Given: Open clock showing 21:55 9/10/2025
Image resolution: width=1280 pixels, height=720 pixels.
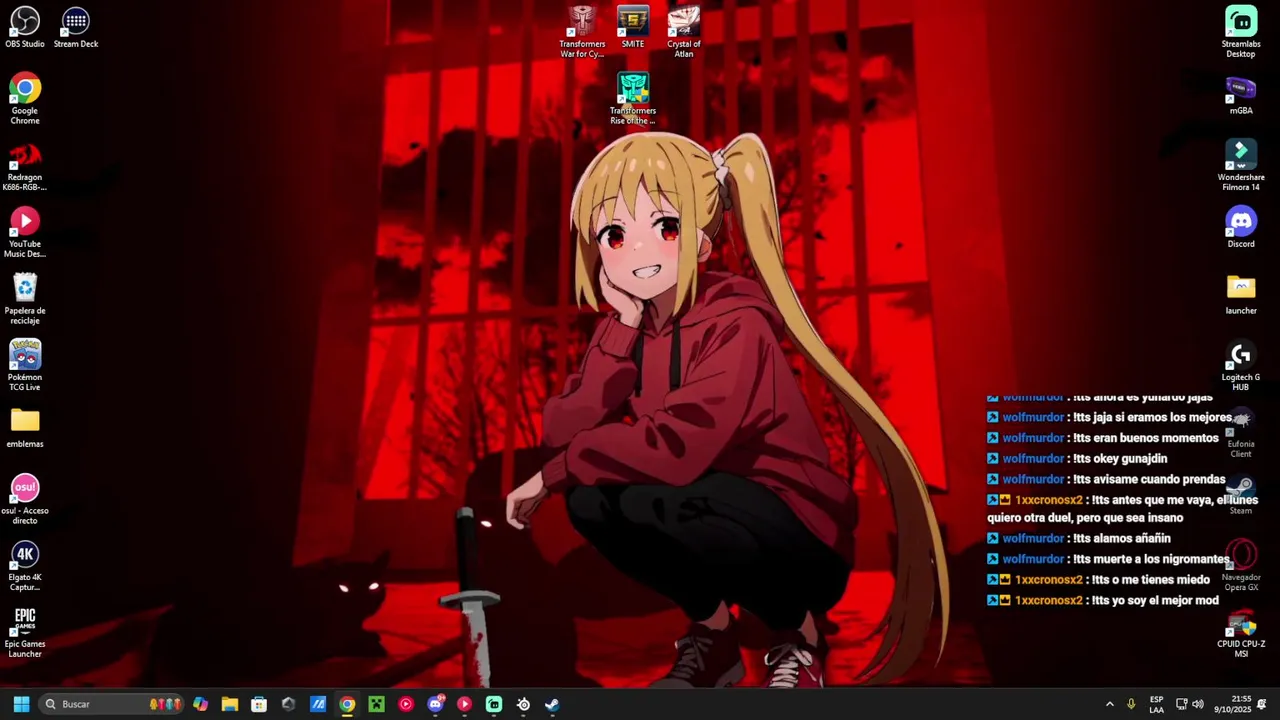Looking at the screenshot, I should click(1233, 704).
